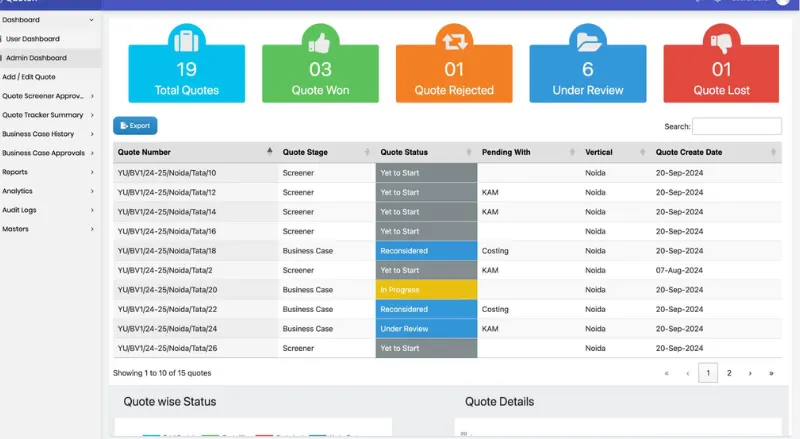The image size is (800, 439).
Task: Click the Quote Details heading
Action: coord(499,402)
